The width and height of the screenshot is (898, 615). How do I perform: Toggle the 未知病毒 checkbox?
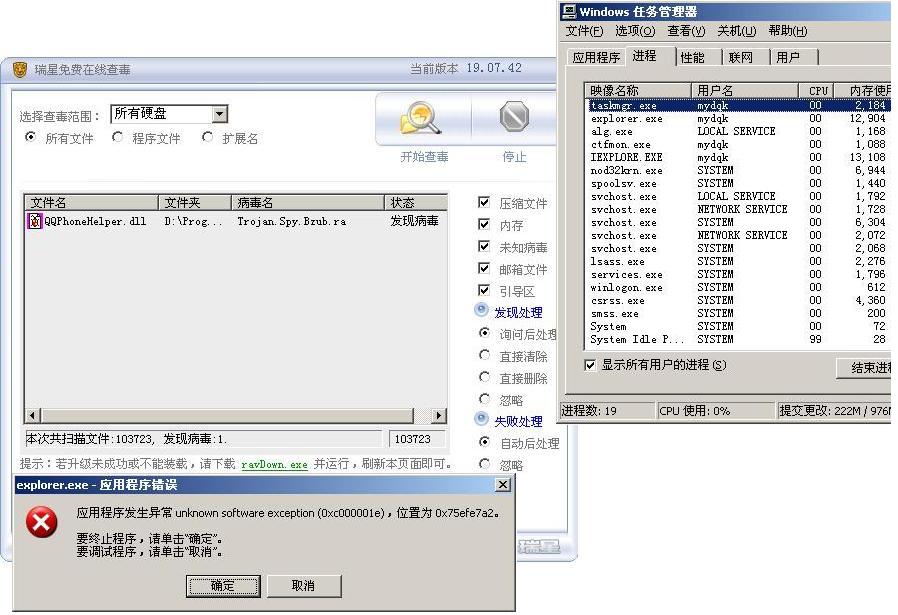[x=484, y=246]
